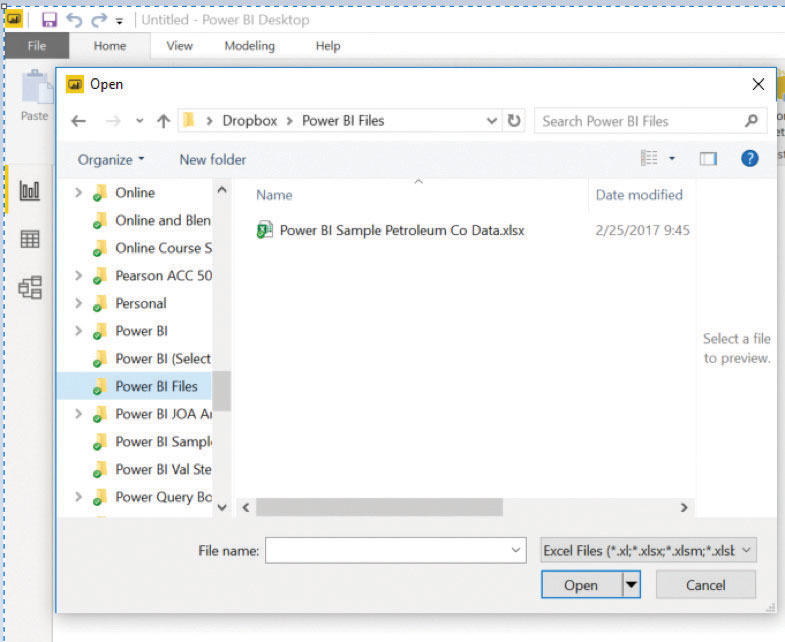
Task: Go up one folder level
Action: tap(163, 121)
